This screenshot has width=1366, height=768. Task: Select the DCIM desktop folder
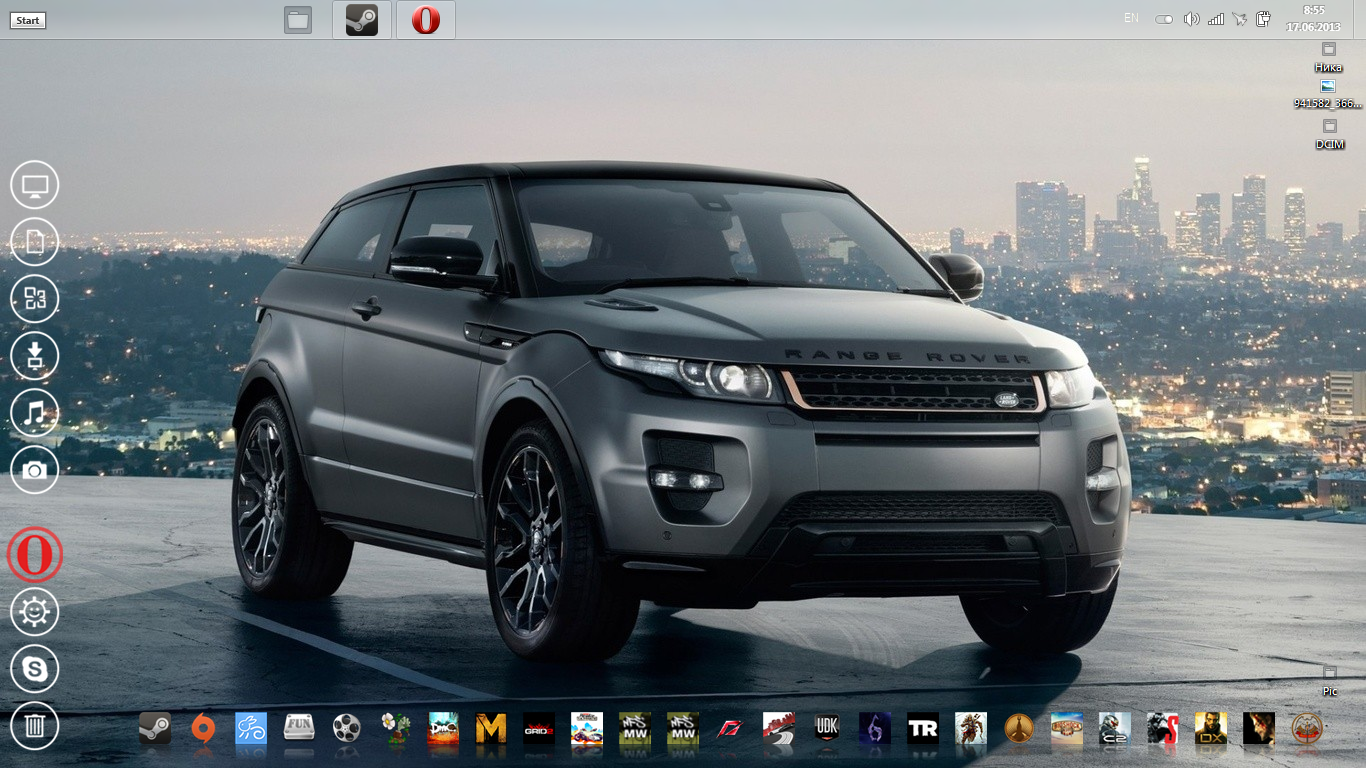[x=1329, y=135]
